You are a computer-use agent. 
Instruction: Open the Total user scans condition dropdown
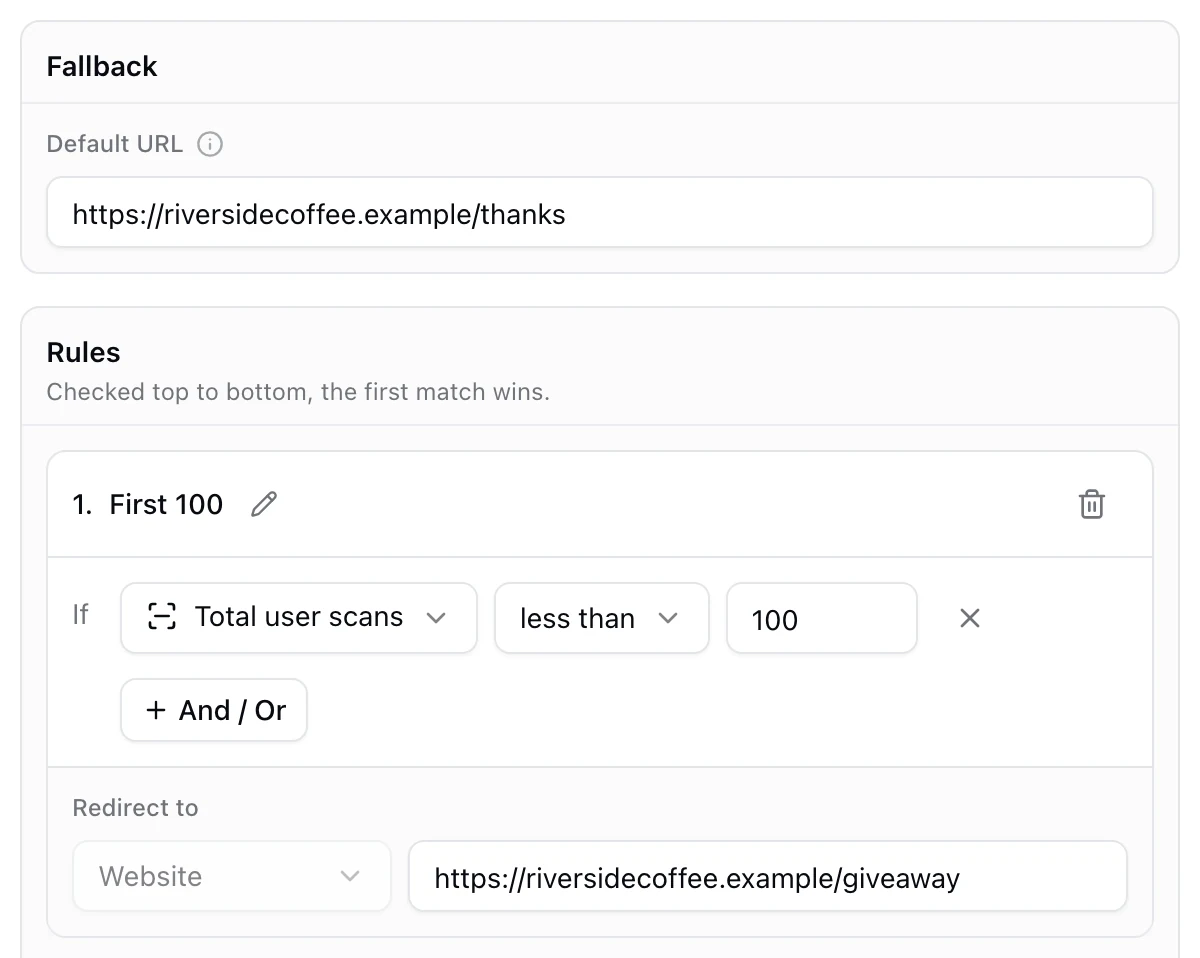pos(299,618)
